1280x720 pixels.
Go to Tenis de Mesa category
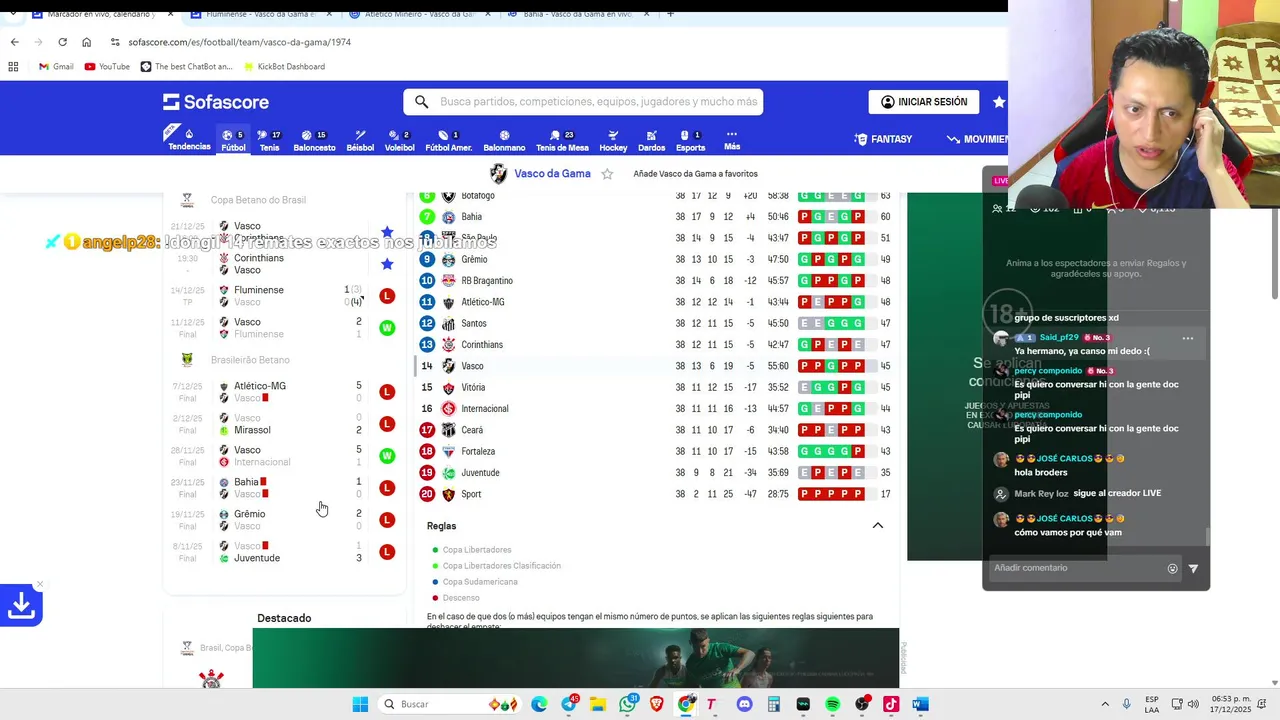tap(562, 140)
